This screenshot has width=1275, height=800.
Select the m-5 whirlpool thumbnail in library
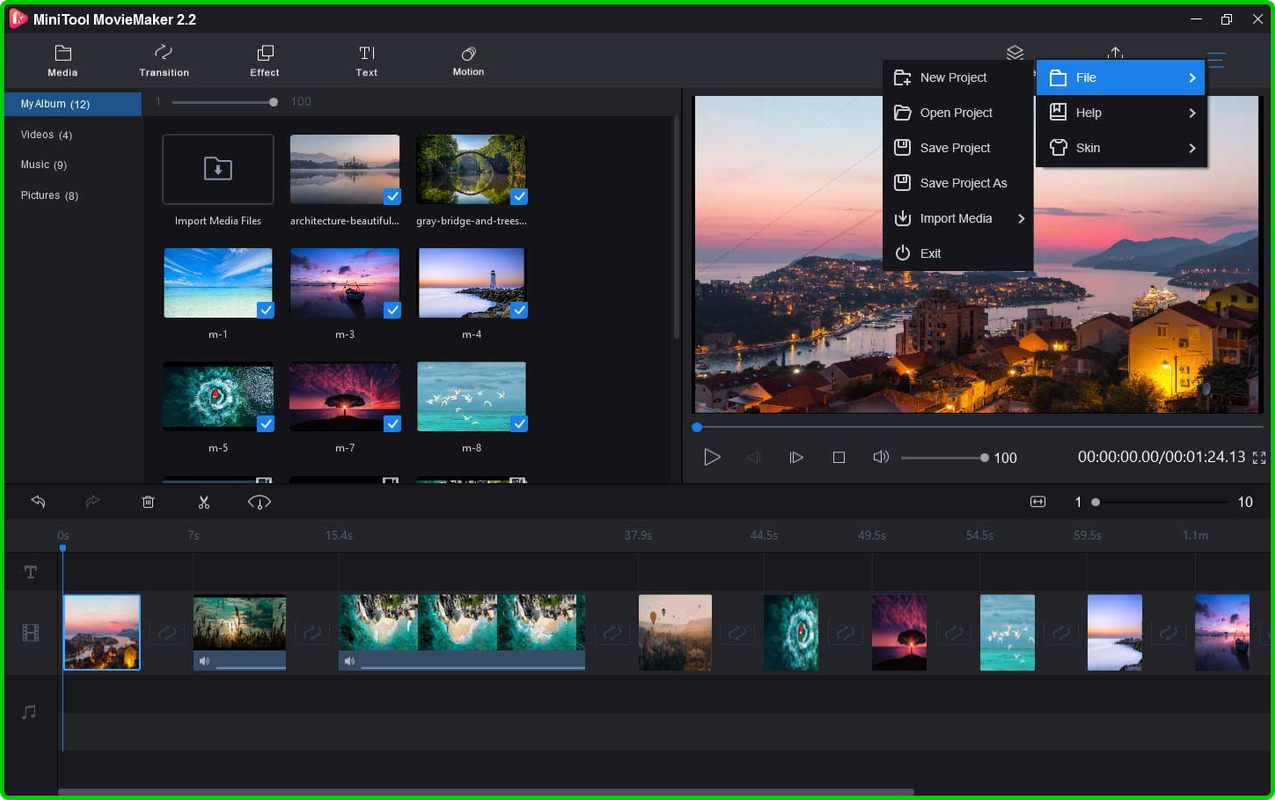tap(218, 396)
